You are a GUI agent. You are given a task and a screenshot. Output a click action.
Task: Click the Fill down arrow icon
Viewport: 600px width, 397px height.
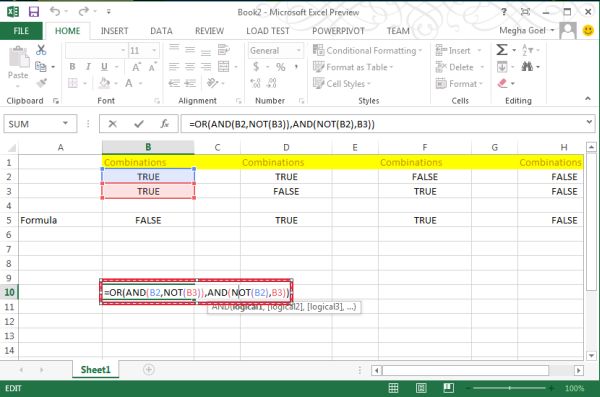(x=502, y=67)
